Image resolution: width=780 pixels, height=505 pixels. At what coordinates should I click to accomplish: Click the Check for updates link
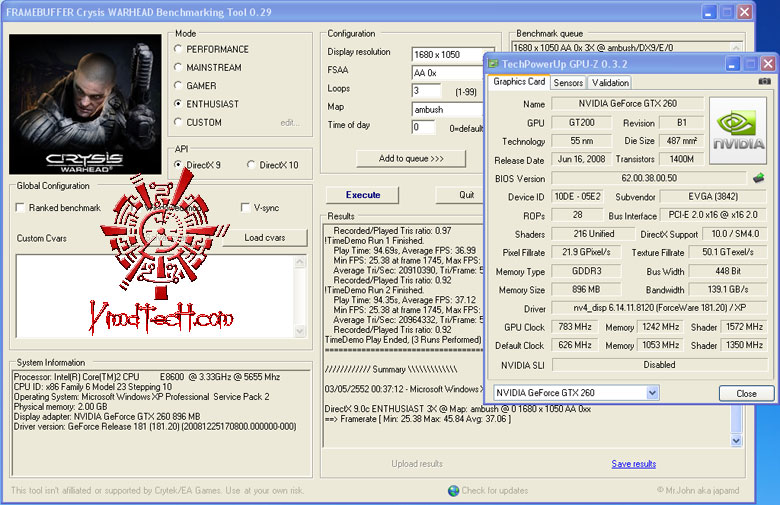click(x=494, y=491)
